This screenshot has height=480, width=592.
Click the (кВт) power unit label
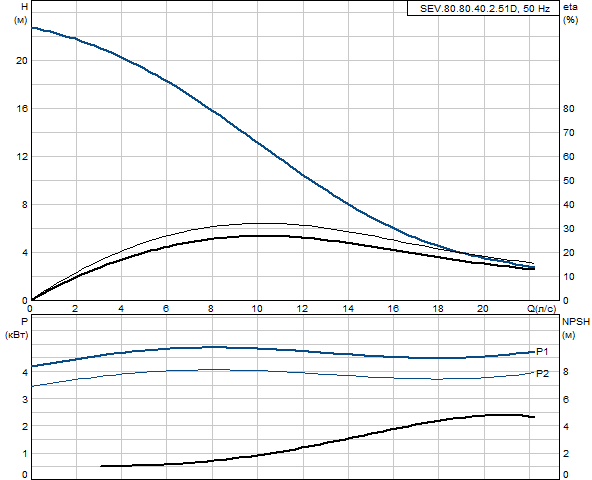tap(16, 334)
